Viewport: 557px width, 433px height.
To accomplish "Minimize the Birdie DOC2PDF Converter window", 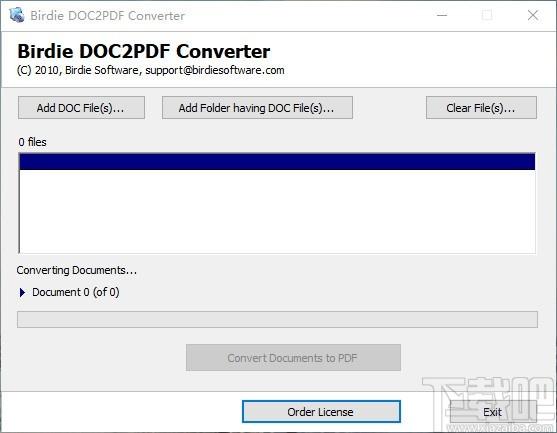I will point(442,15).
